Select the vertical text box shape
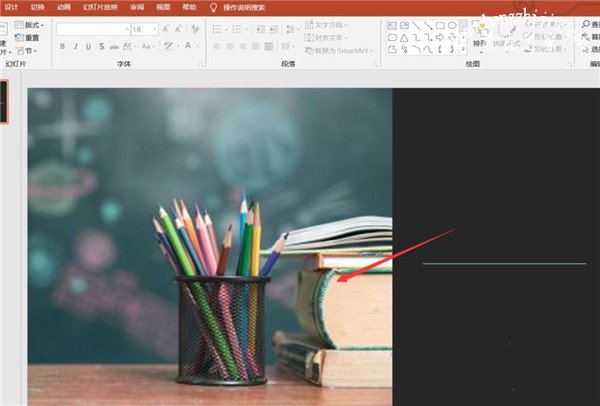 coord(404,26)
